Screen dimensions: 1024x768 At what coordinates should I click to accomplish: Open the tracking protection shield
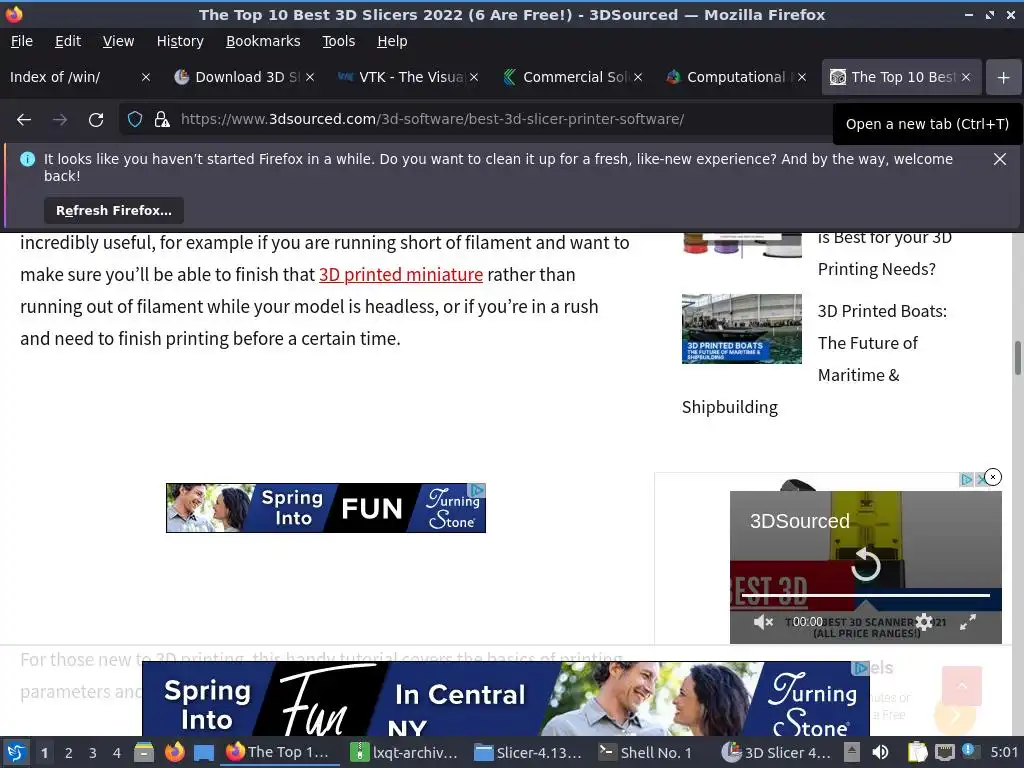point(135,120)
